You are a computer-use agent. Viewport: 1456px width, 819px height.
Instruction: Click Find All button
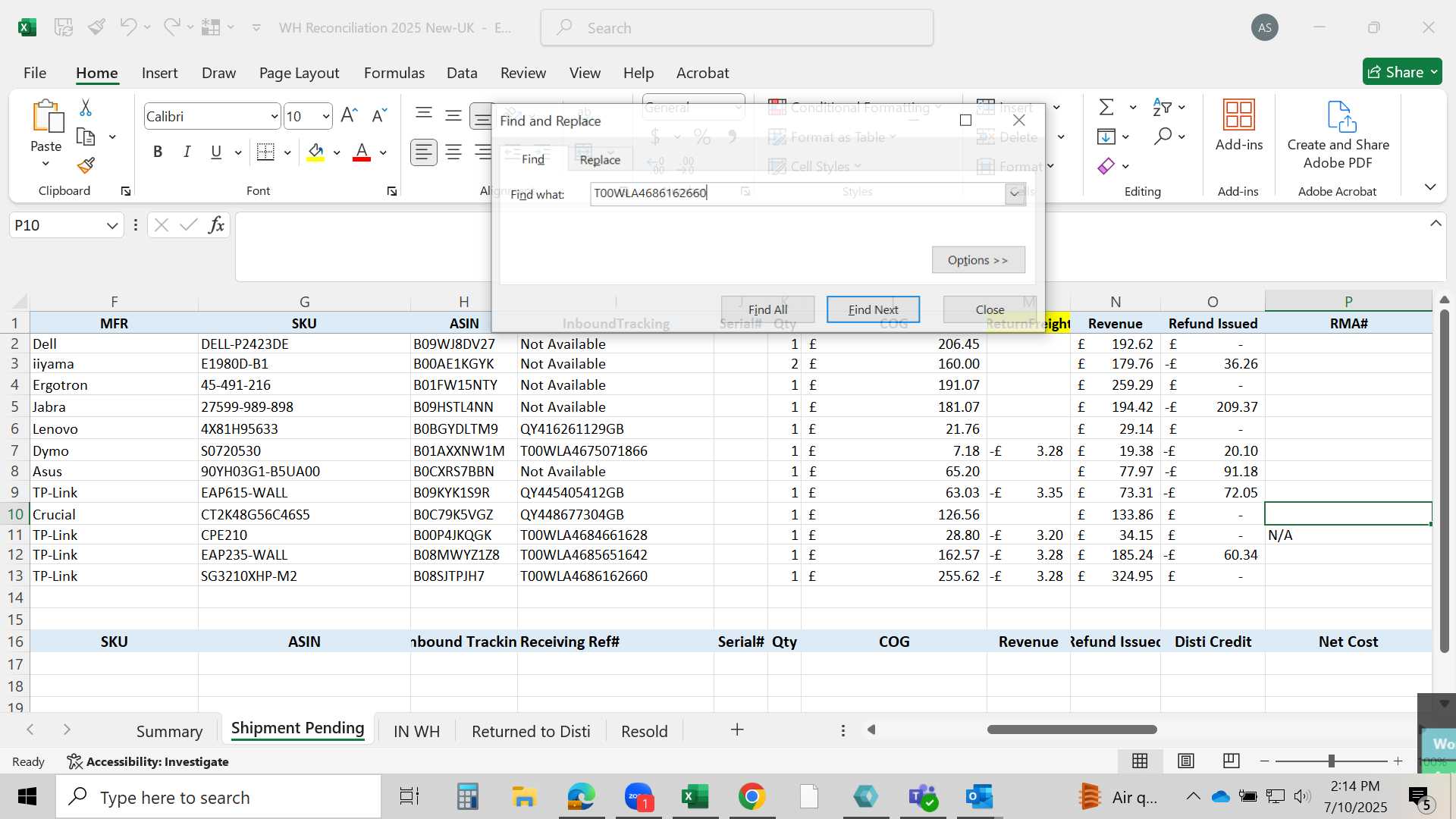(x=767, y=309)
